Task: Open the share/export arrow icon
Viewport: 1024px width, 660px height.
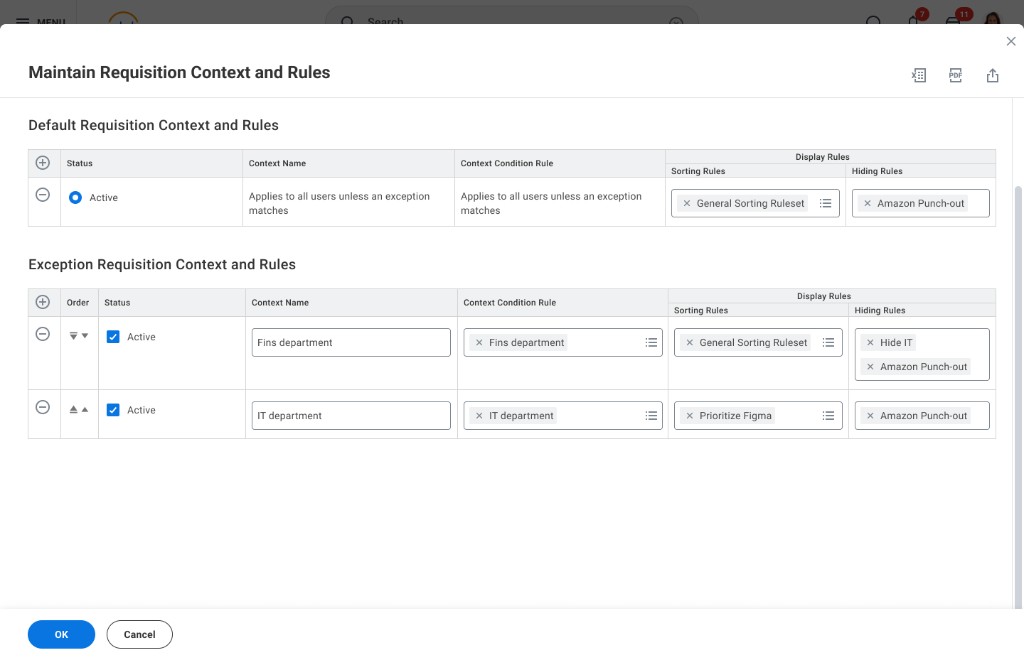Action: 992,76
